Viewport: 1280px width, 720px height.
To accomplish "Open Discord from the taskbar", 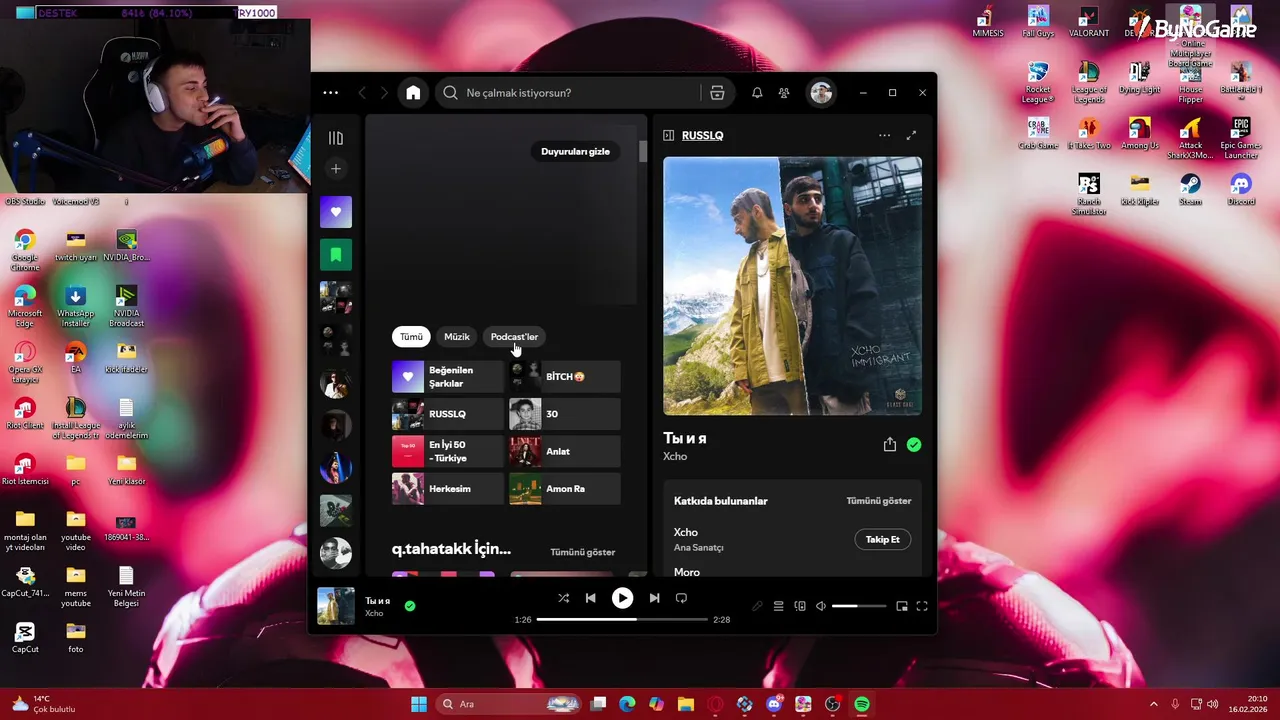I will pyautogui.click(x=774, y=704).
